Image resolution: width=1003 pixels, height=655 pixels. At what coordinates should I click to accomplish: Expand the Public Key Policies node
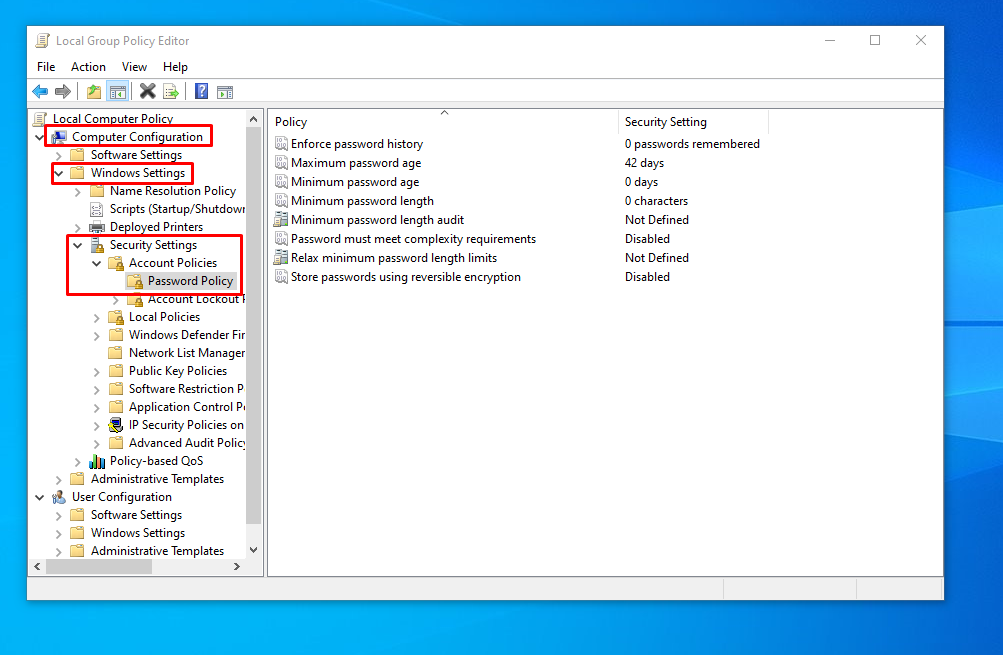(x=97, y=372)
